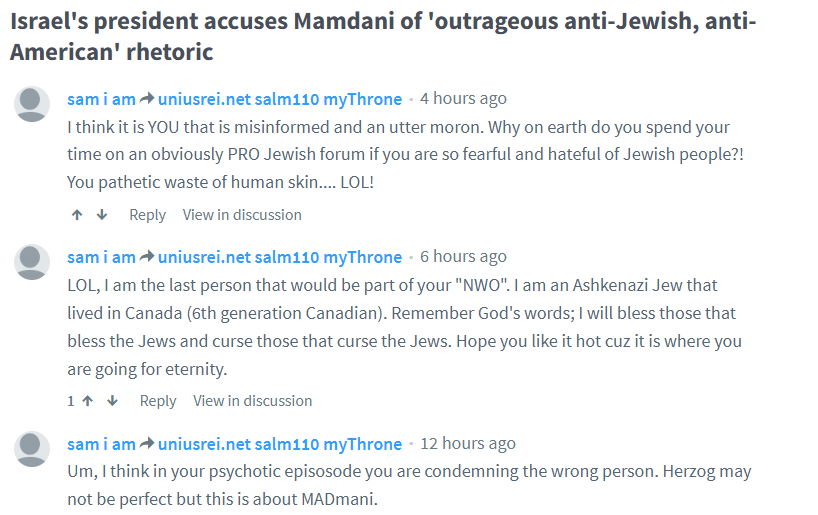Reply to the 6 hours ago comment
818x515 pixels.
tap(158, 401)
